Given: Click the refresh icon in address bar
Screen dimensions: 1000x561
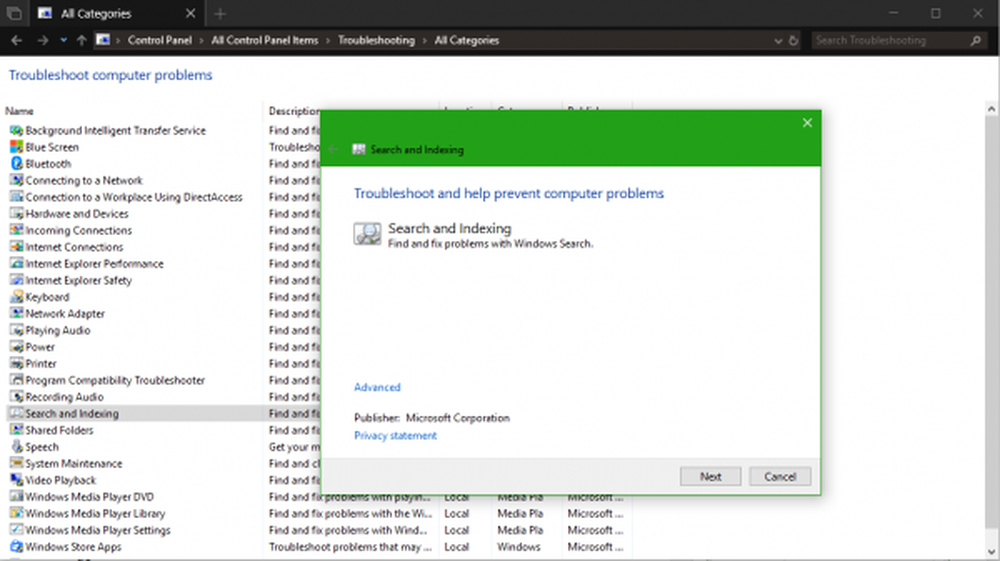Looking at the screenshot, I should coord(794,41).
